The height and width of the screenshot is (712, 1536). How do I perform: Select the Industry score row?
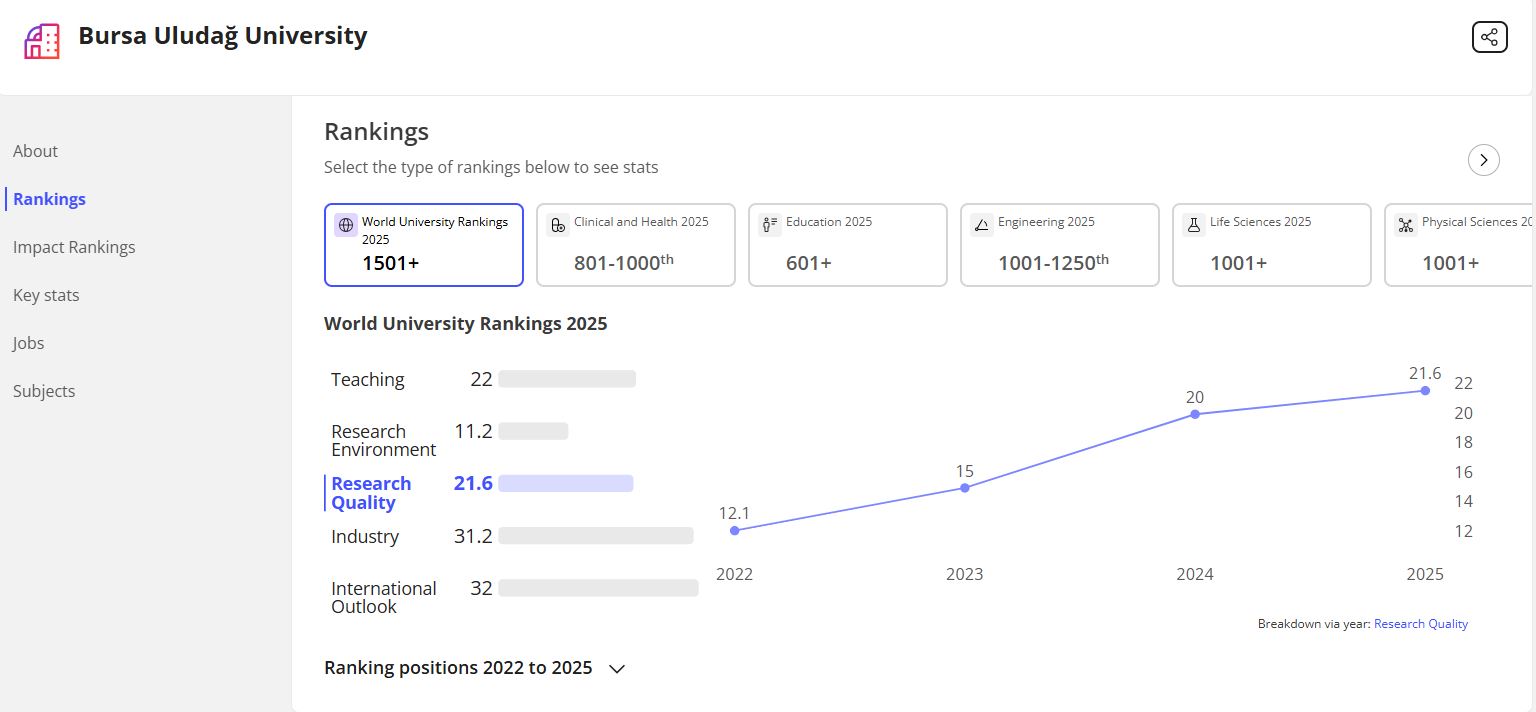click(514, 536)
